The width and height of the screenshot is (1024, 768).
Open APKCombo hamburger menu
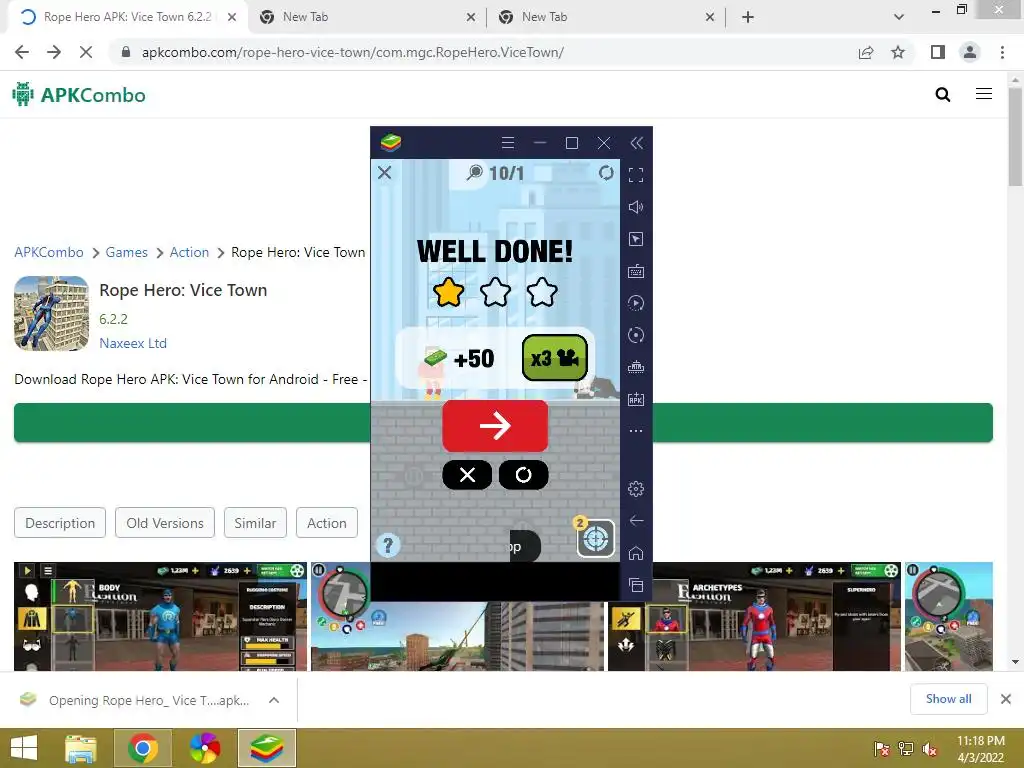pyautogui.click(x=984, y=94)
